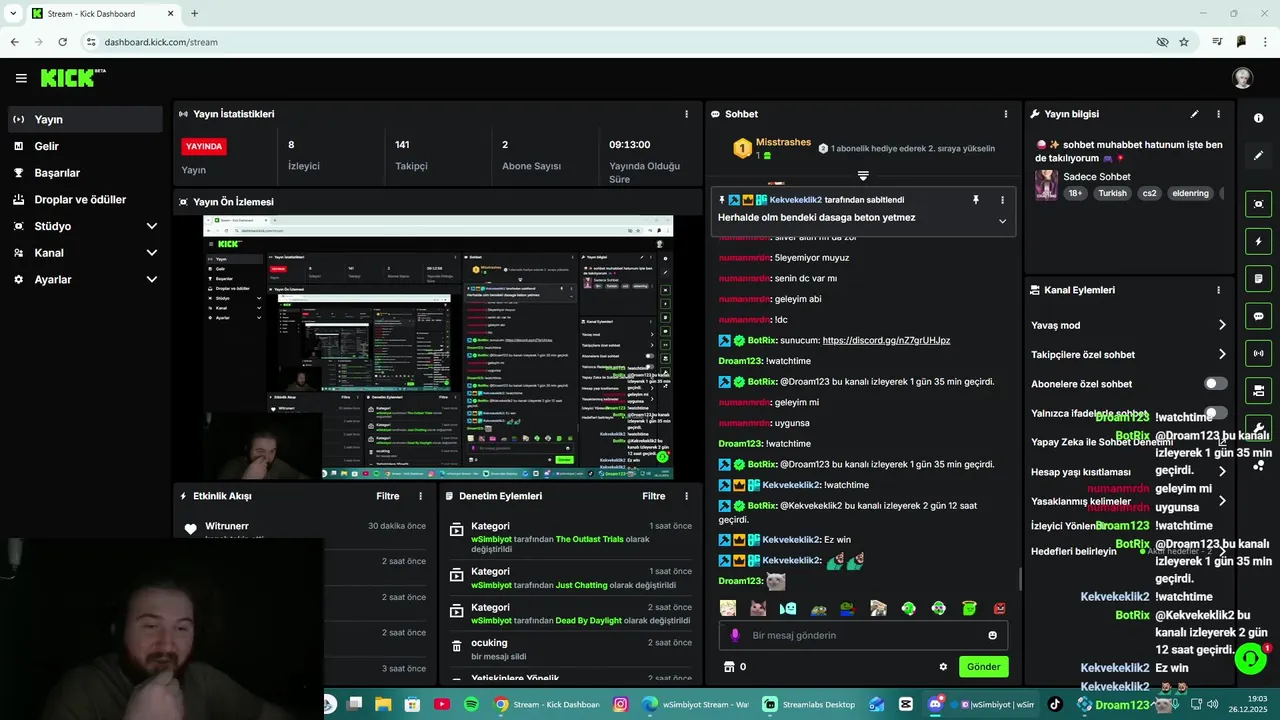This screenshot has width=1280, height=720.
Task: Open Streamlabs Desktop from taskbar
Action: coord(809,704)
